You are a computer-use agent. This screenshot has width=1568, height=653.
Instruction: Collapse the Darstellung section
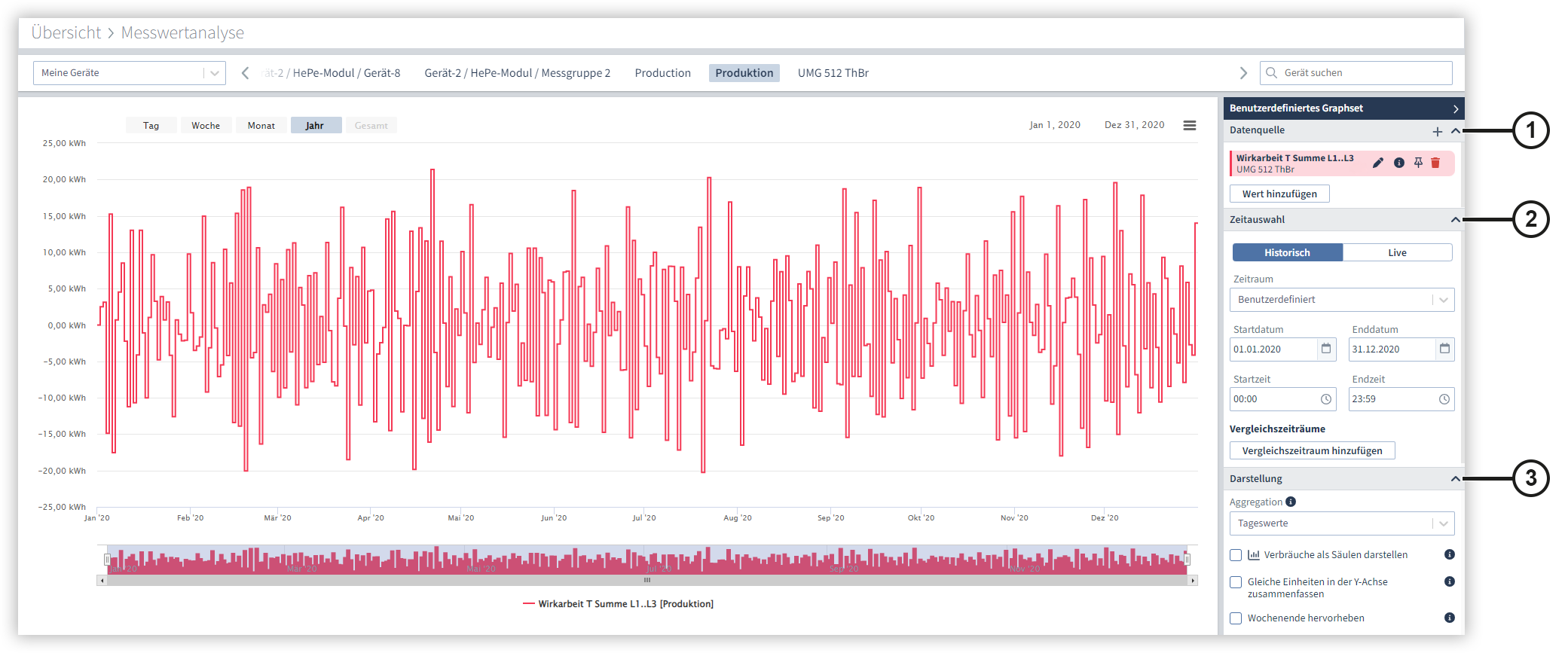coord(1455,479)
